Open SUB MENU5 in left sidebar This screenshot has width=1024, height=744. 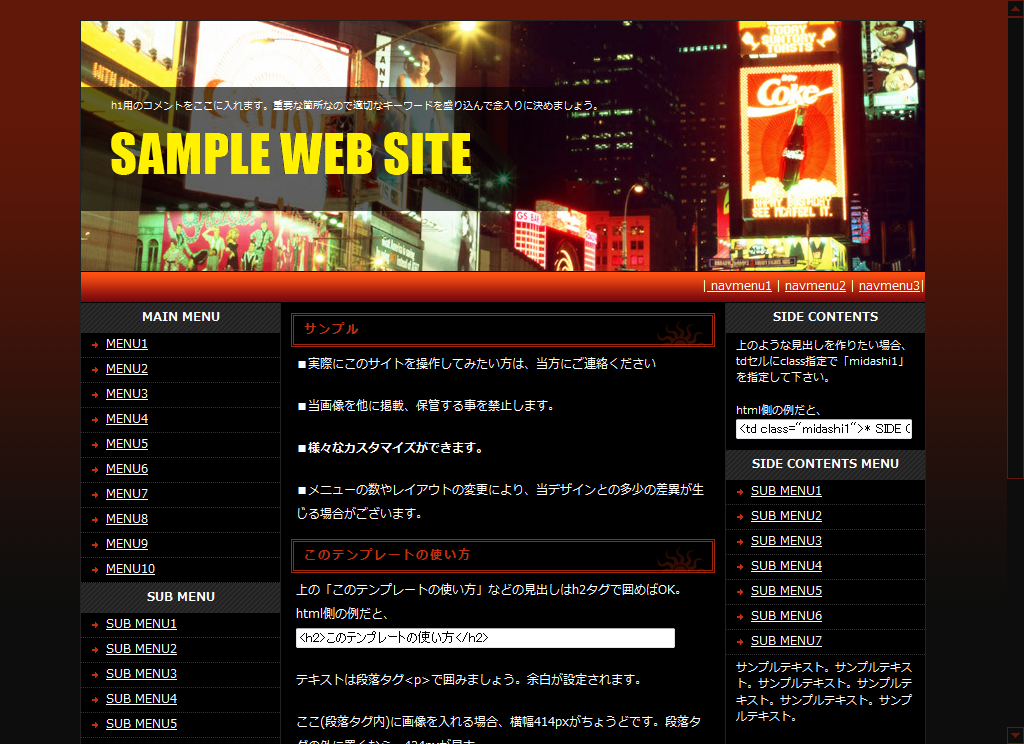141,724
